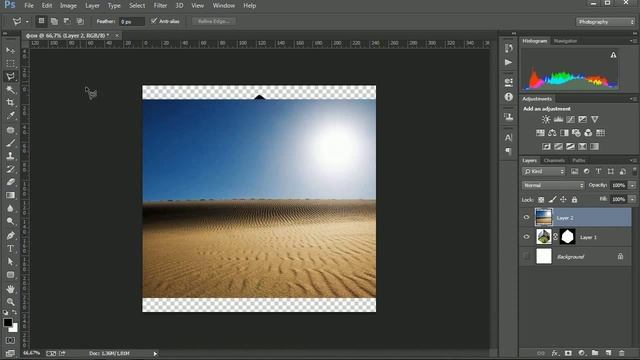Toggle lock all padlock icon
The width and height of the screenshot is (640, 360).
574,200
